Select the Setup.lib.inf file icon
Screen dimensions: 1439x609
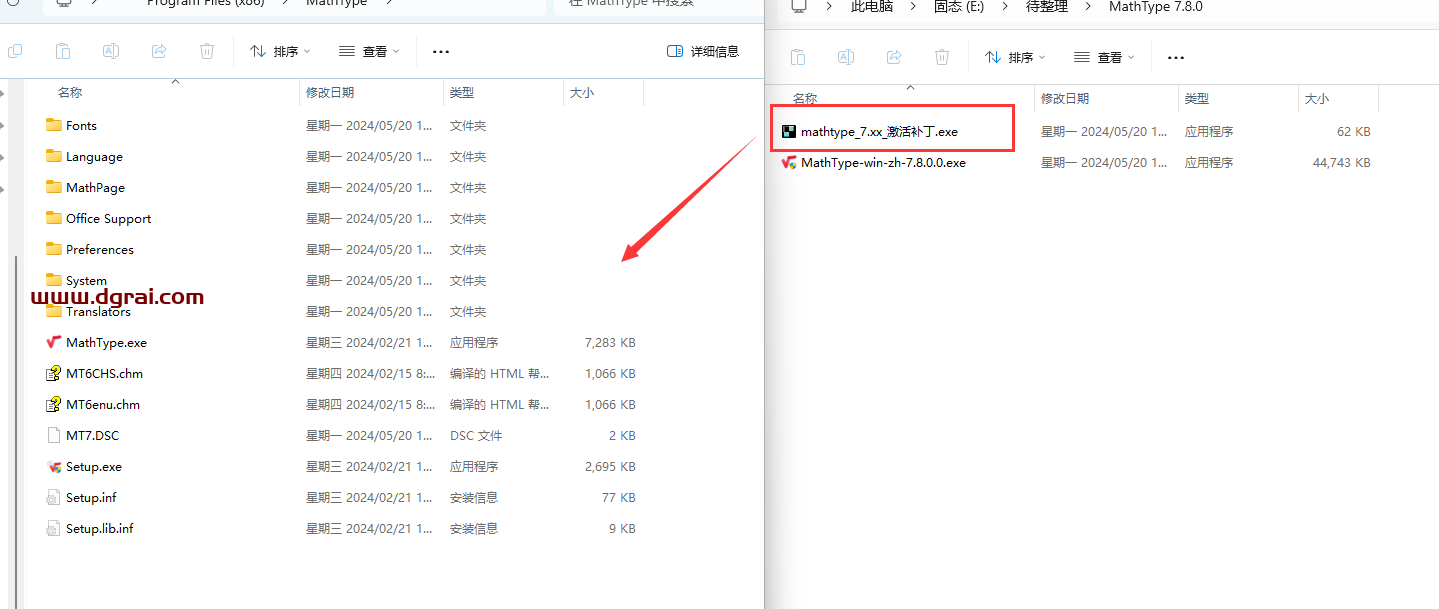[54, 528]
